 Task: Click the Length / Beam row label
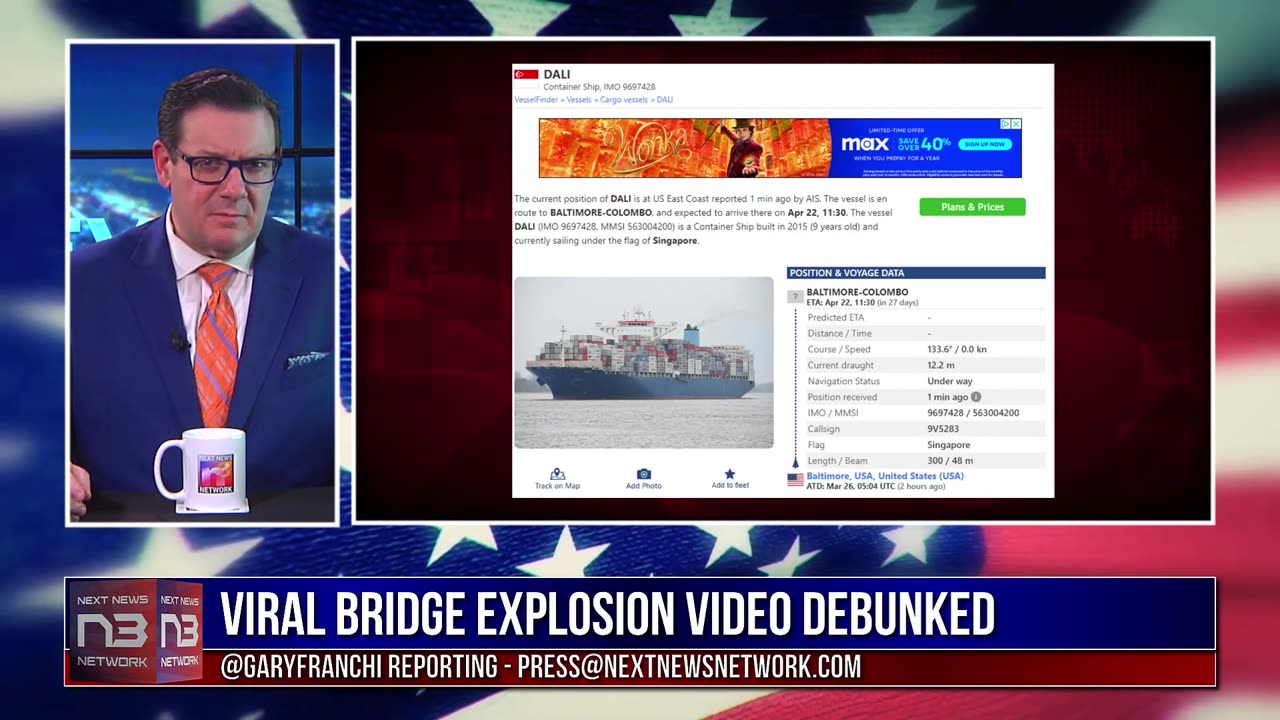837,461
